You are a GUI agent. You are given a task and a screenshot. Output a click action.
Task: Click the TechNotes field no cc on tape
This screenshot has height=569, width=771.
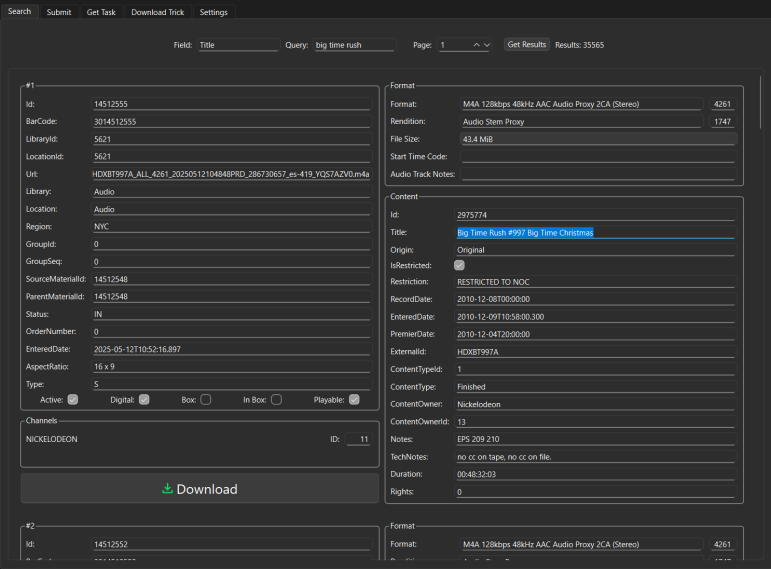point(595,457)
